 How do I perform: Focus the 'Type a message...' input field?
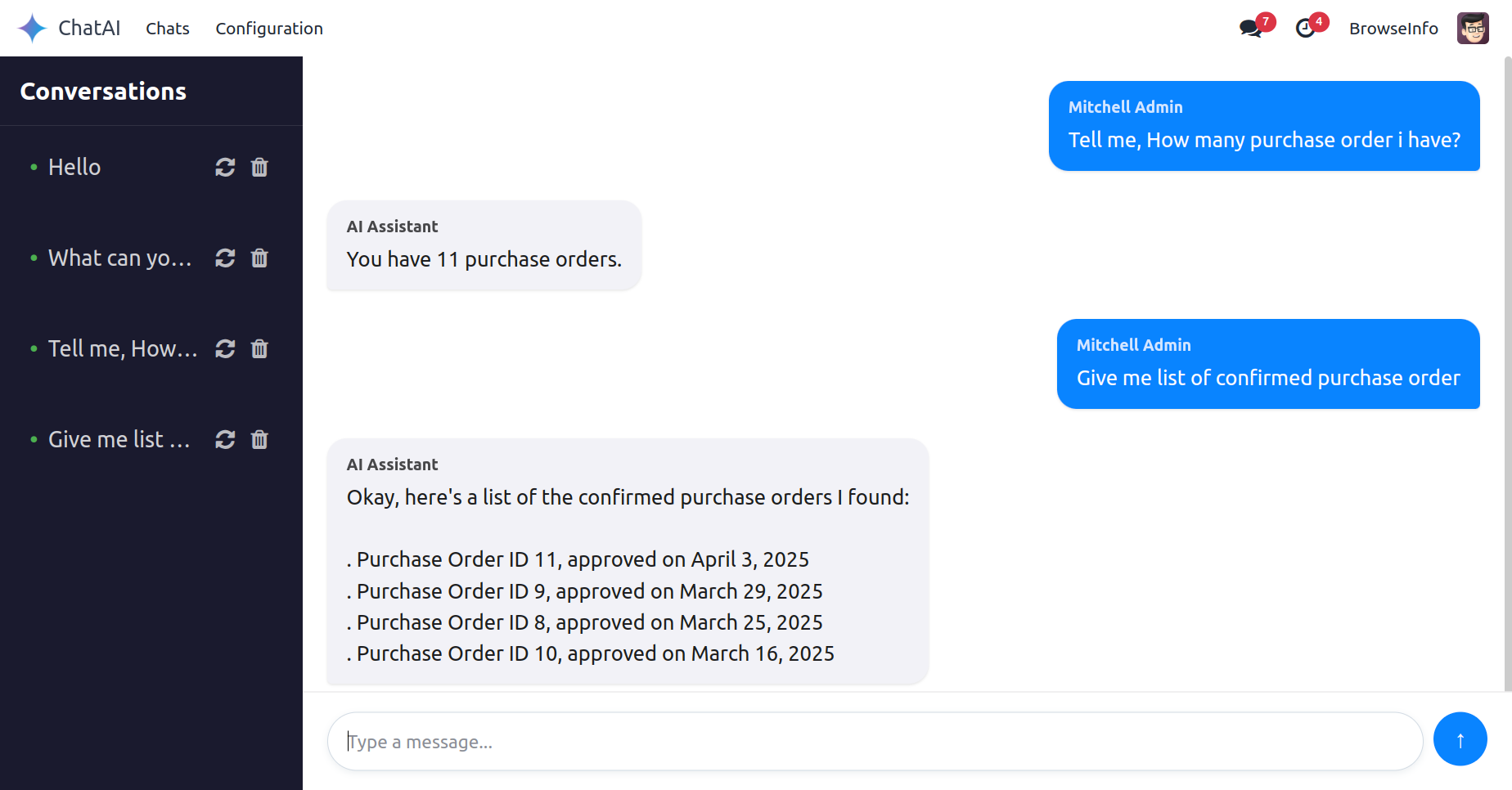click(x=875, y=742)
